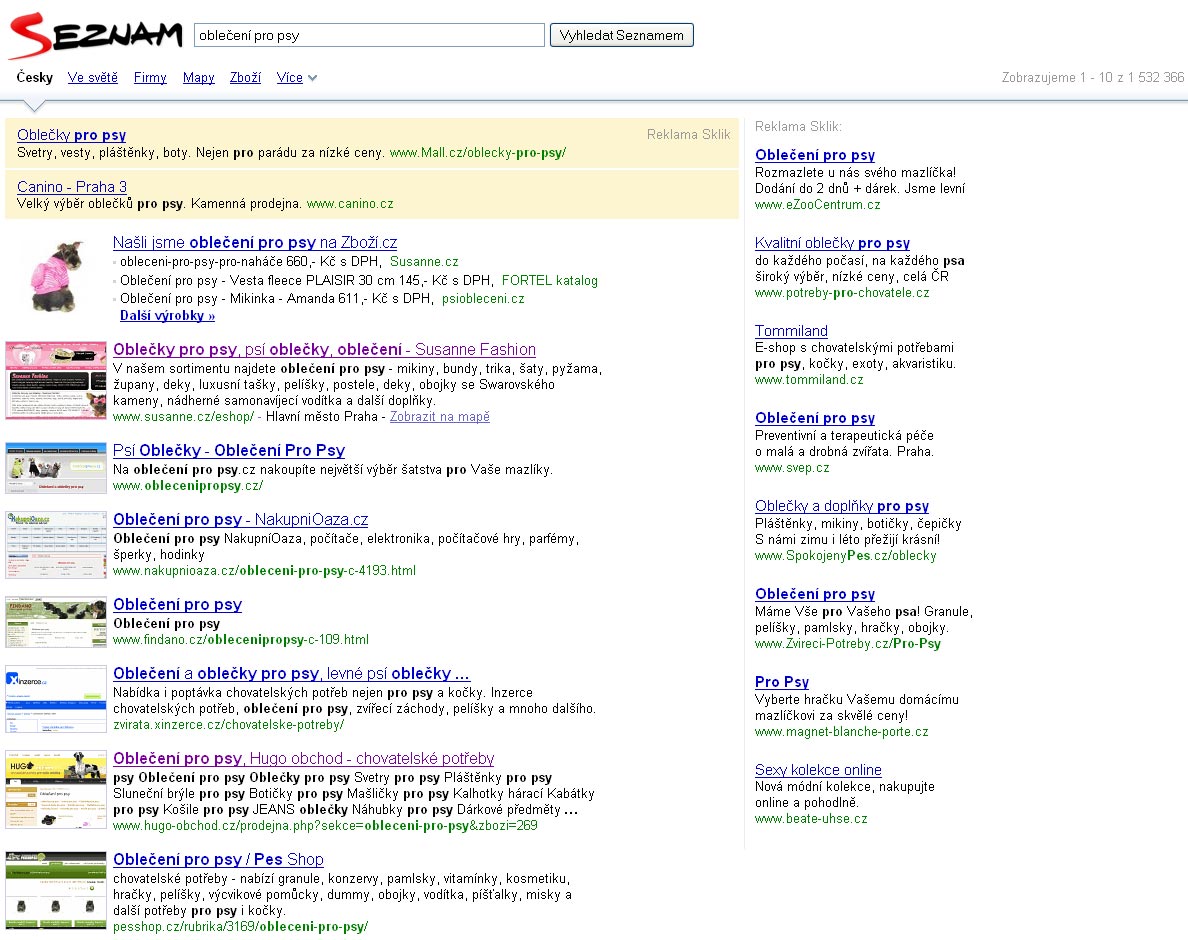Click the Pes Shop site thumbnail
Viewport: 1188px width, 940px height.
56,890
